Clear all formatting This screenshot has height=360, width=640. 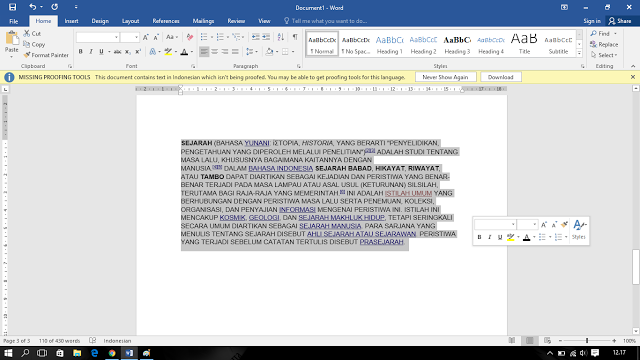[x=190, y=37]
